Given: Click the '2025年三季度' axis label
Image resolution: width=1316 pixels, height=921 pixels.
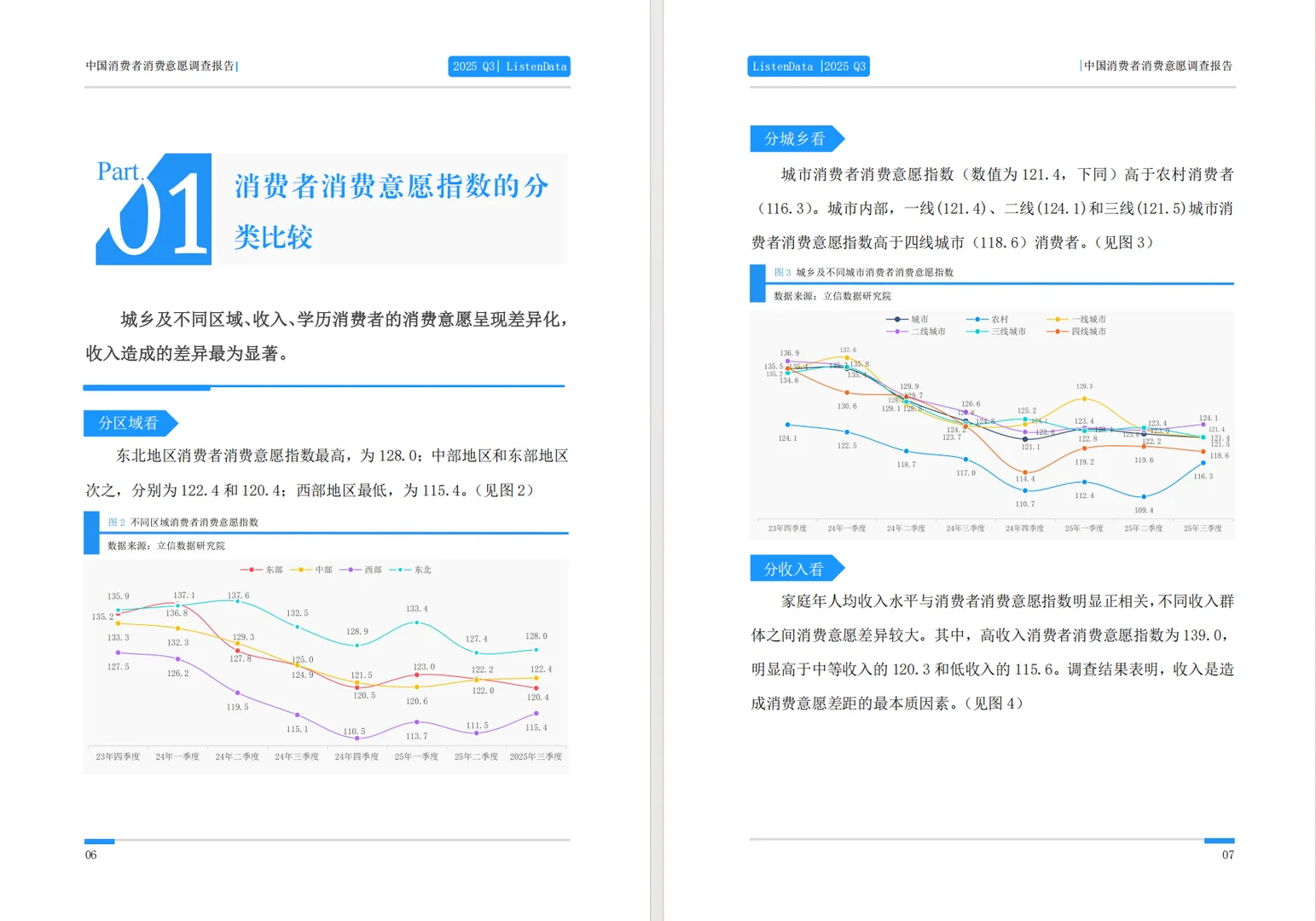Looking at the screenshot, I should pyautogui.click(x=536, y=756).
